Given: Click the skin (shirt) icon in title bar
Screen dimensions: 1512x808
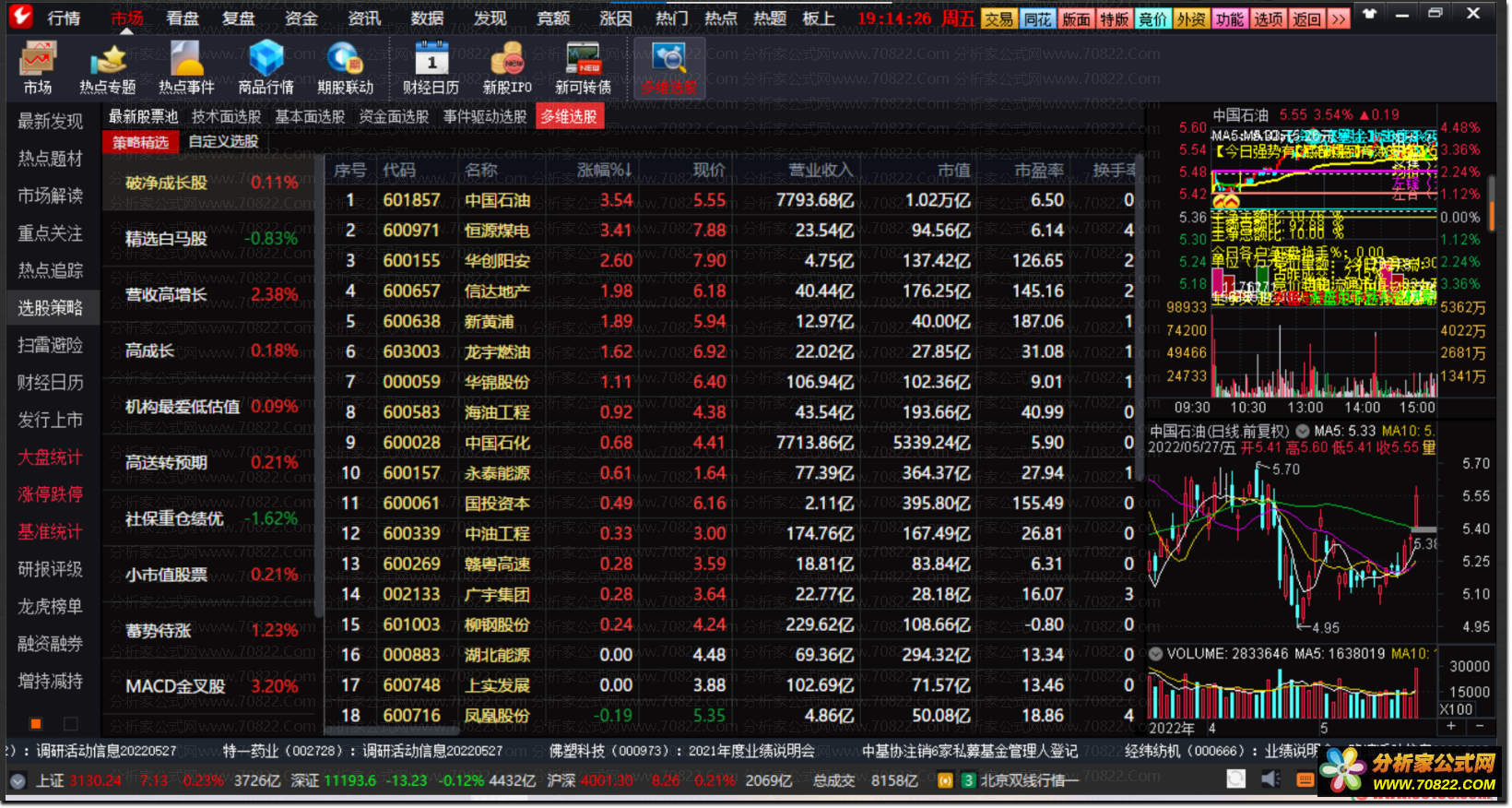Looking at the screenshot, I should point(1370,14).
